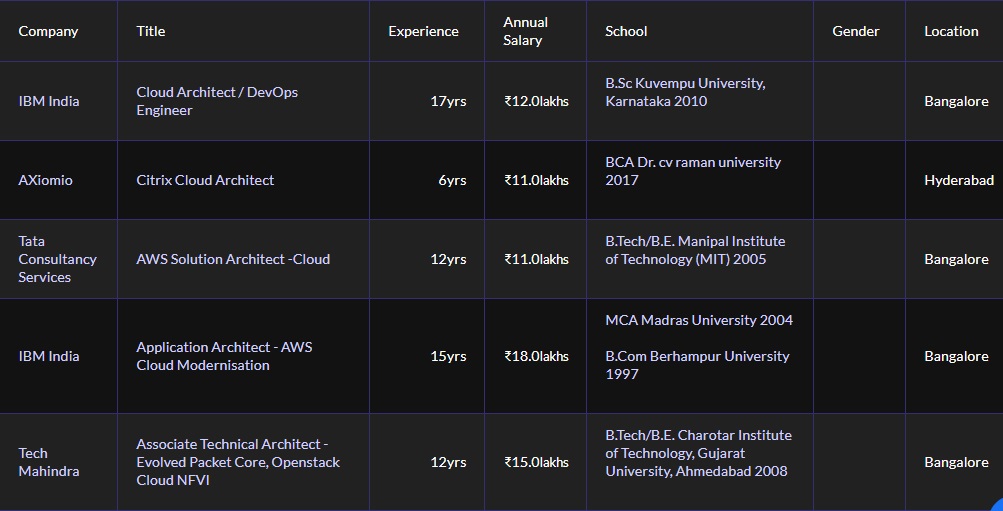
Task: Click the MCA Madras University 2004 entry
Action: tap(699, 320)
